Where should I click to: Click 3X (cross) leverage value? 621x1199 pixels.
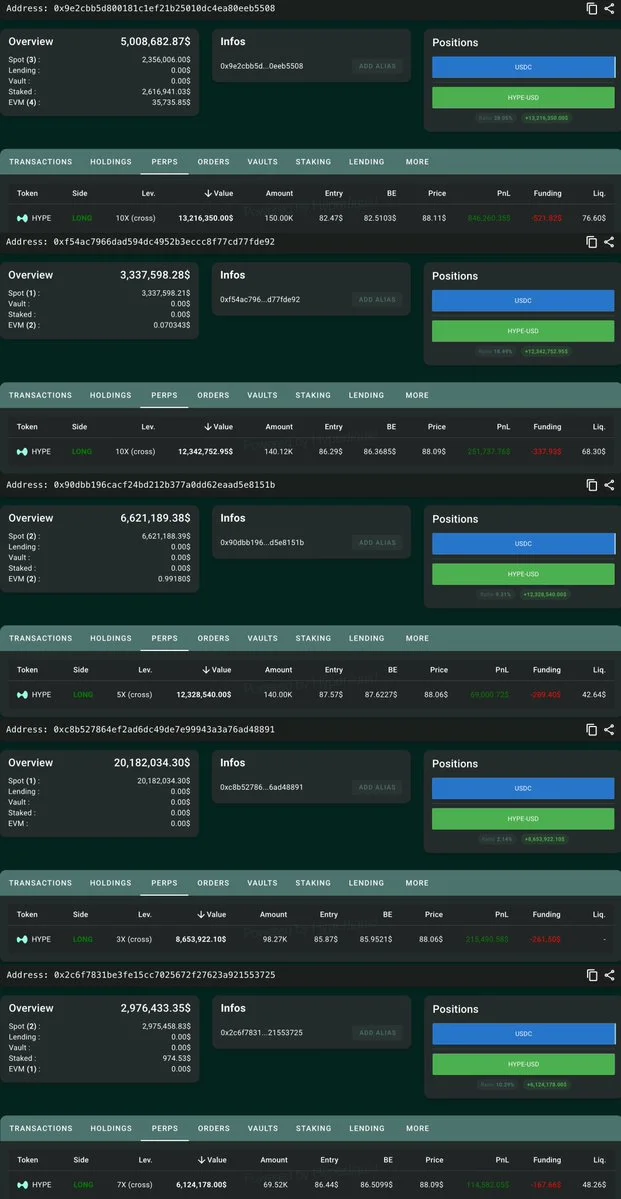pos(134,939)
